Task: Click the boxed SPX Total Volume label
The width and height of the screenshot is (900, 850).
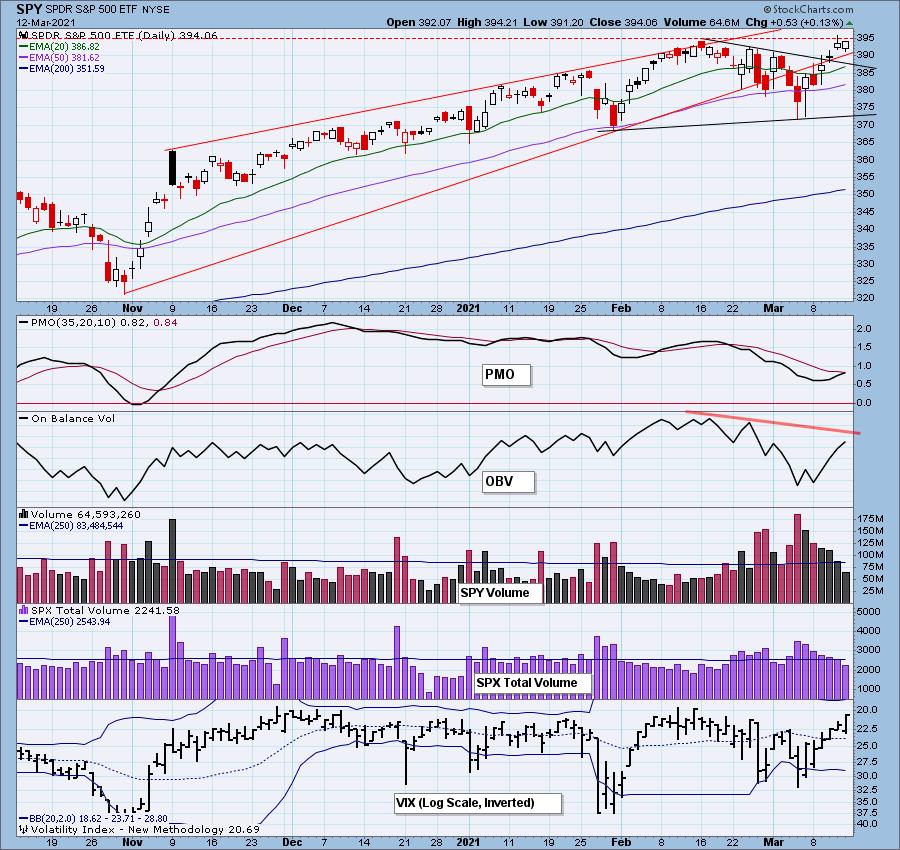Action: (x=533, y=682)
